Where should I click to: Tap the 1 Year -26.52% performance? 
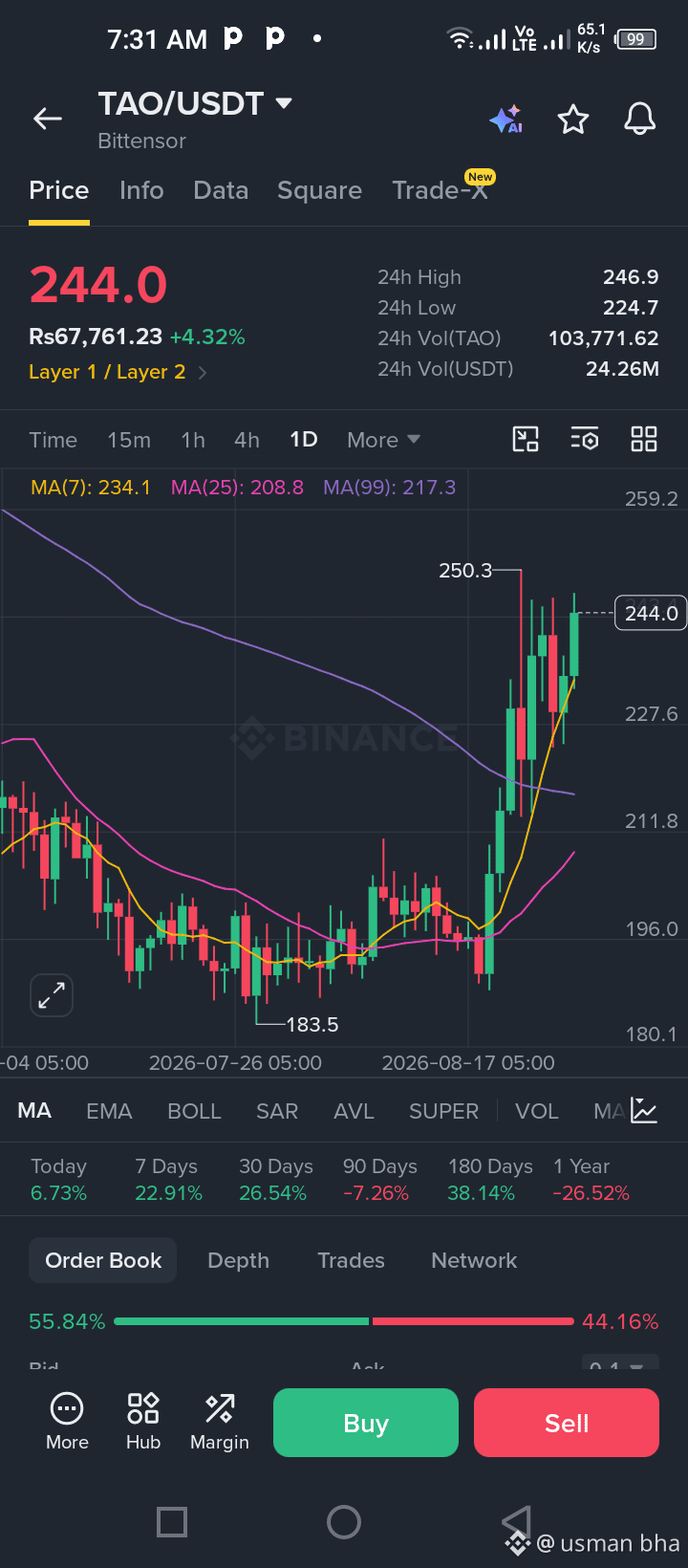[591, 1180]
